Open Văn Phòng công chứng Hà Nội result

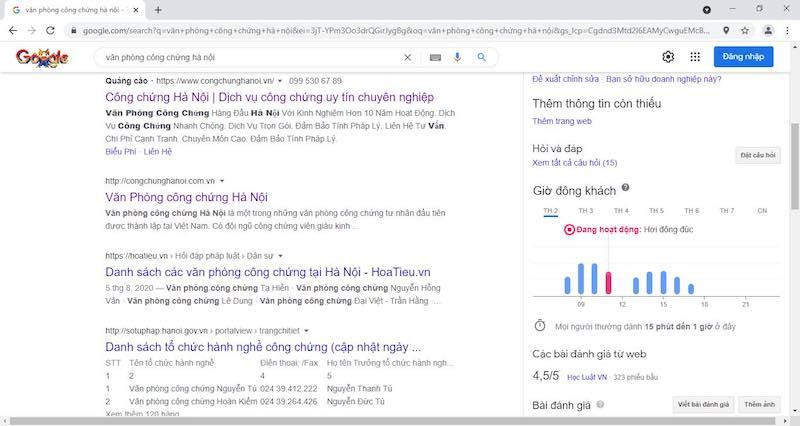point(186,197)
